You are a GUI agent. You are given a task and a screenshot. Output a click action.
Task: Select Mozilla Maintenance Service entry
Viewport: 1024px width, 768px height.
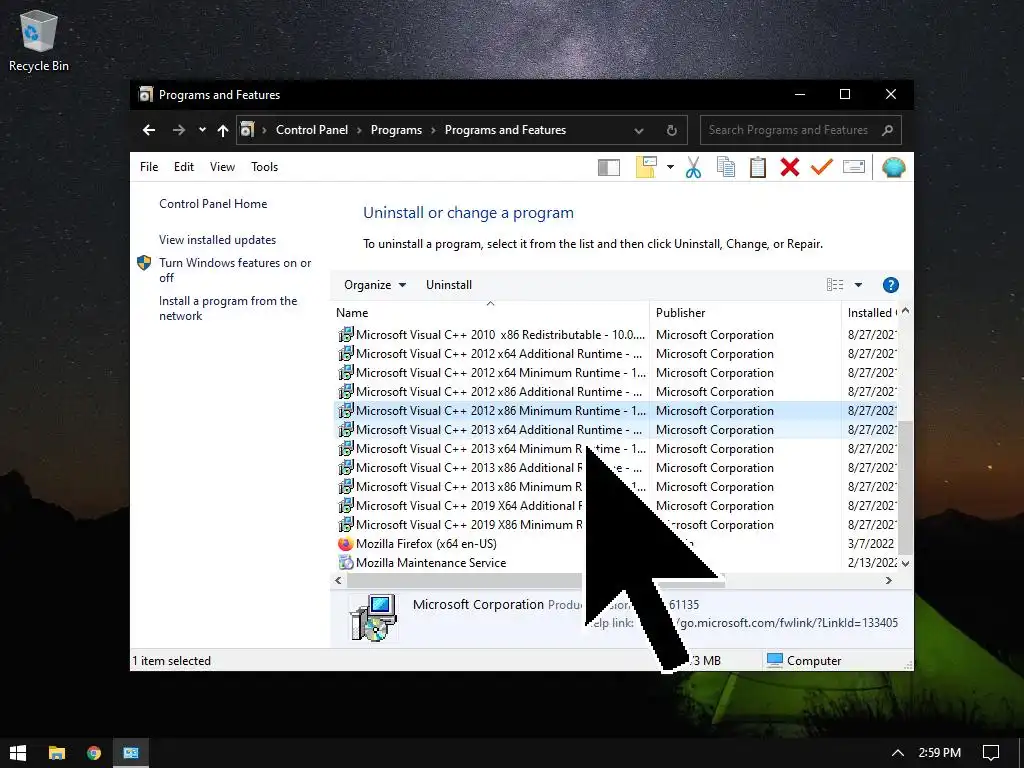point(616,562)
